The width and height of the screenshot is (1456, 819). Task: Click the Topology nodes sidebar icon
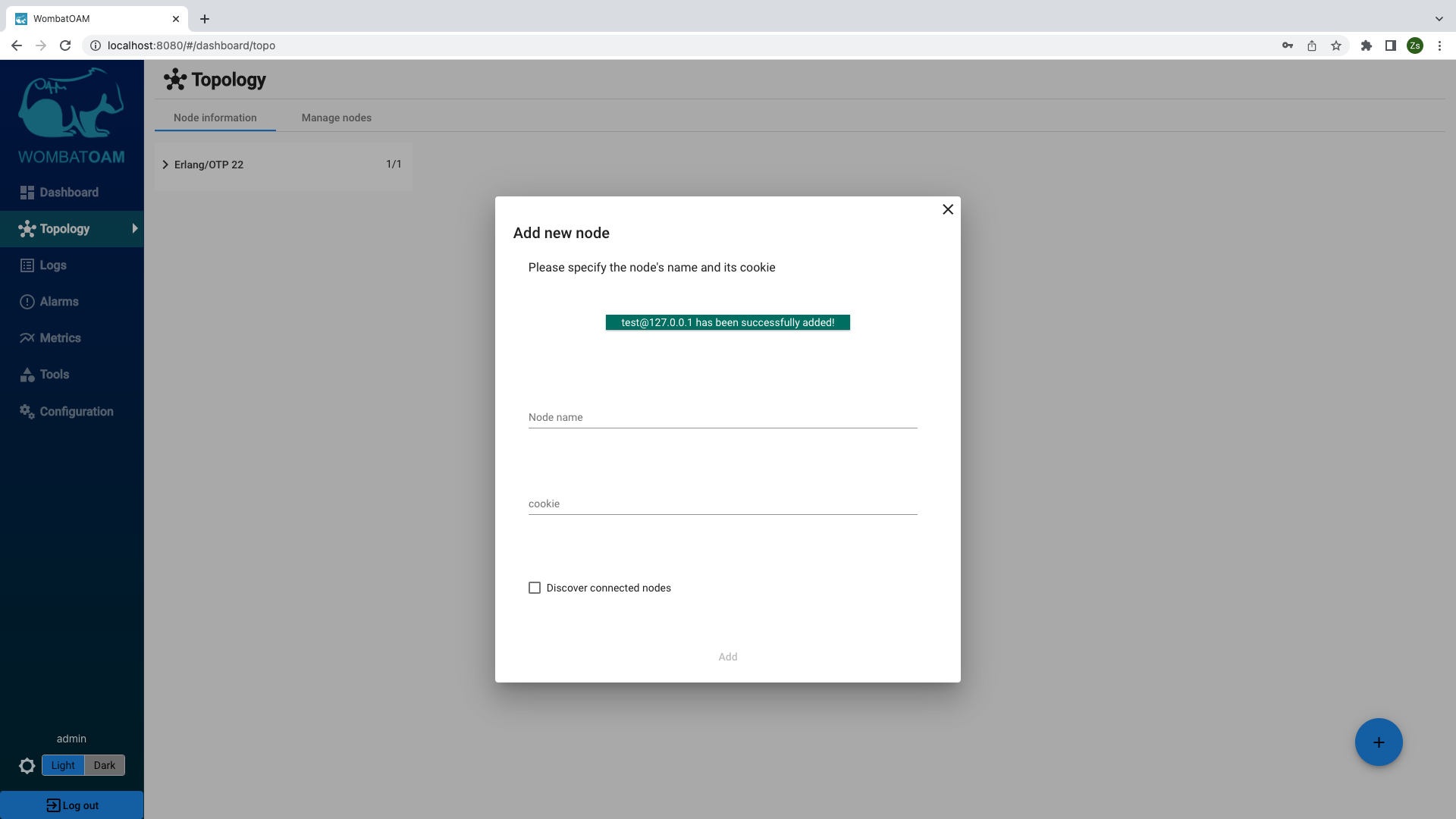[27, 229]
